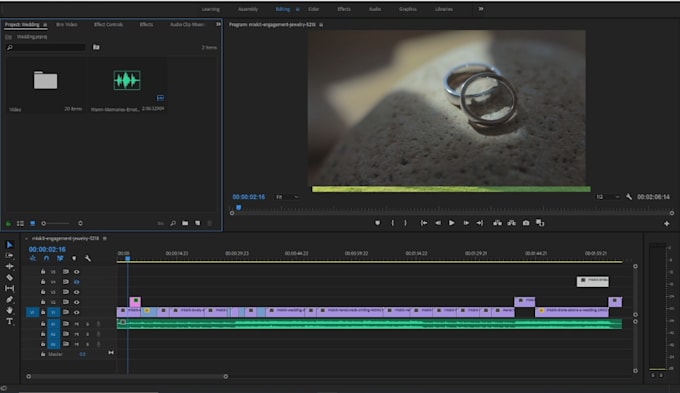Open Program monitor panel menu
The image size is (680, 393).
point(321,25)
